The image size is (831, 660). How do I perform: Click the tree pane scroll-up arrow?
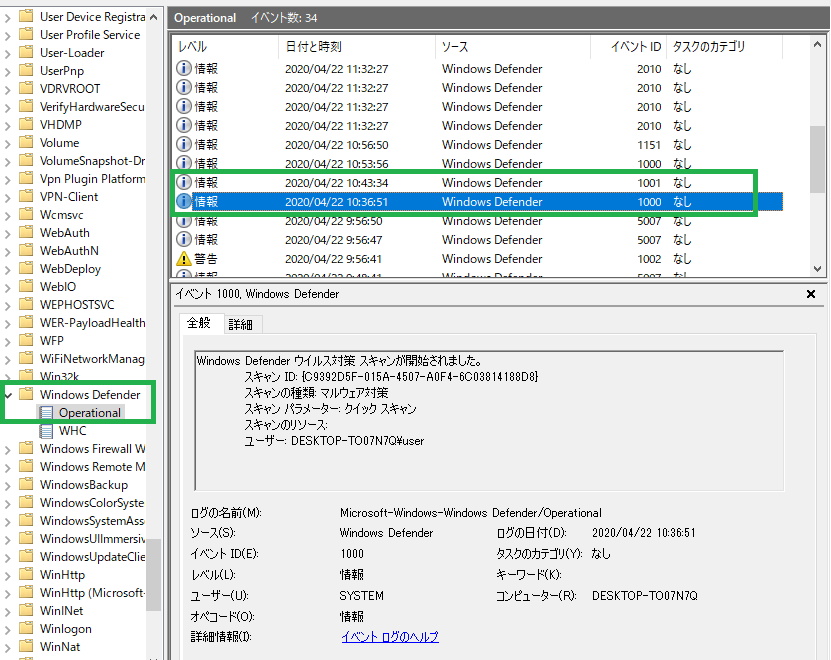click(153, 17)
